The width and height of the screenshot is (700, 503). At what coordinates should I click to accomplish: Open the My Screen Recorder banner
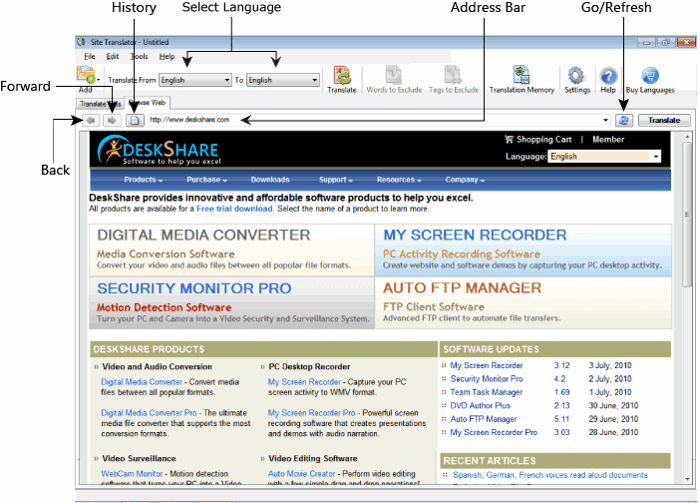(x=523, y=249)
